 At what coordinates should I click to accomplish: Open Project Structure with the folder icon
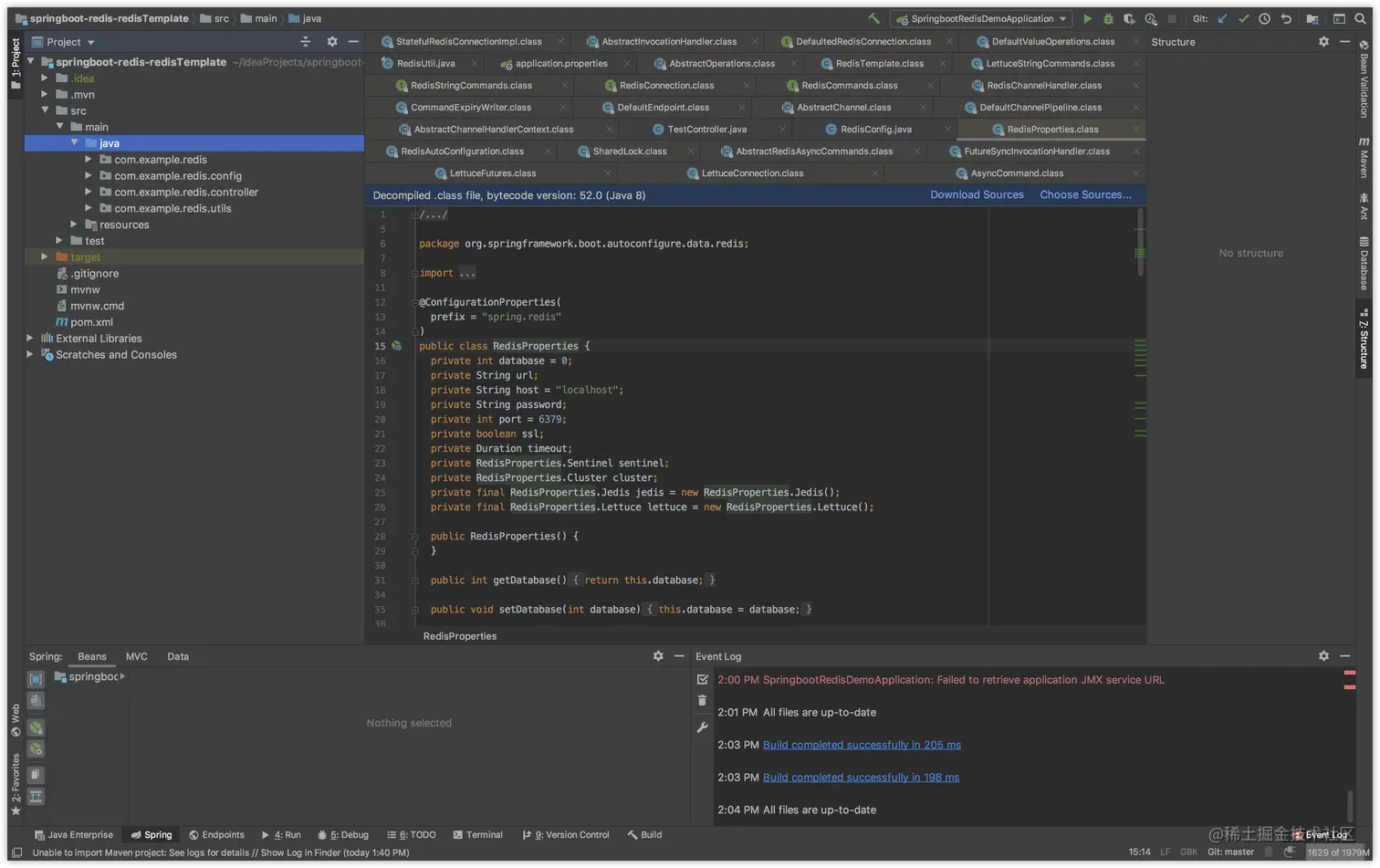(x=1312, y=18)
